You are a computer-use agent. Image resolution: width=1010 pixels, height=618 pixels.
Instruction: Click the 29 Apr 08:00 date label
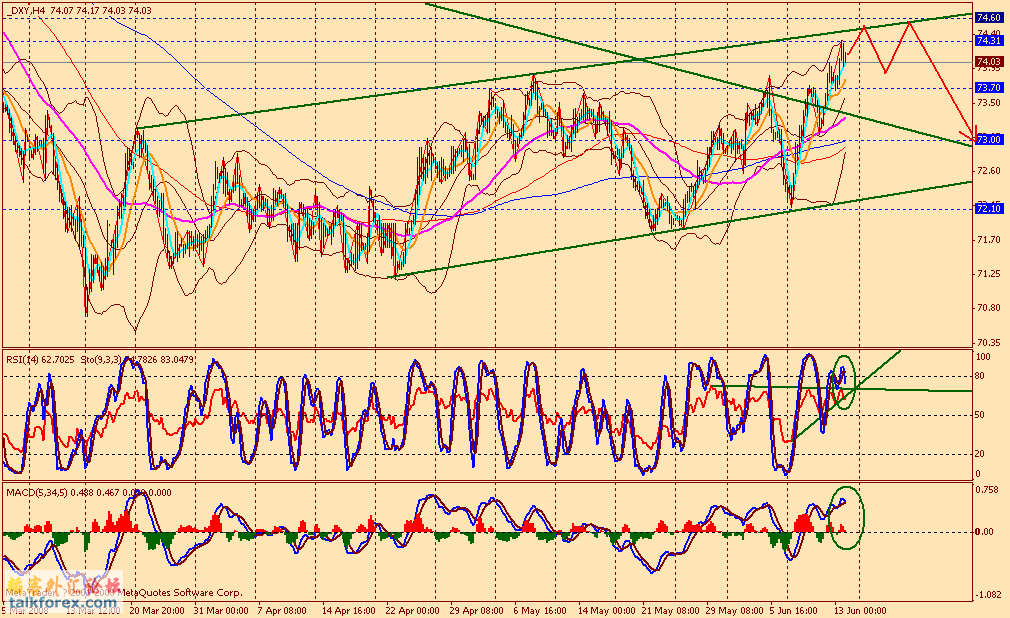pos(477,610)
